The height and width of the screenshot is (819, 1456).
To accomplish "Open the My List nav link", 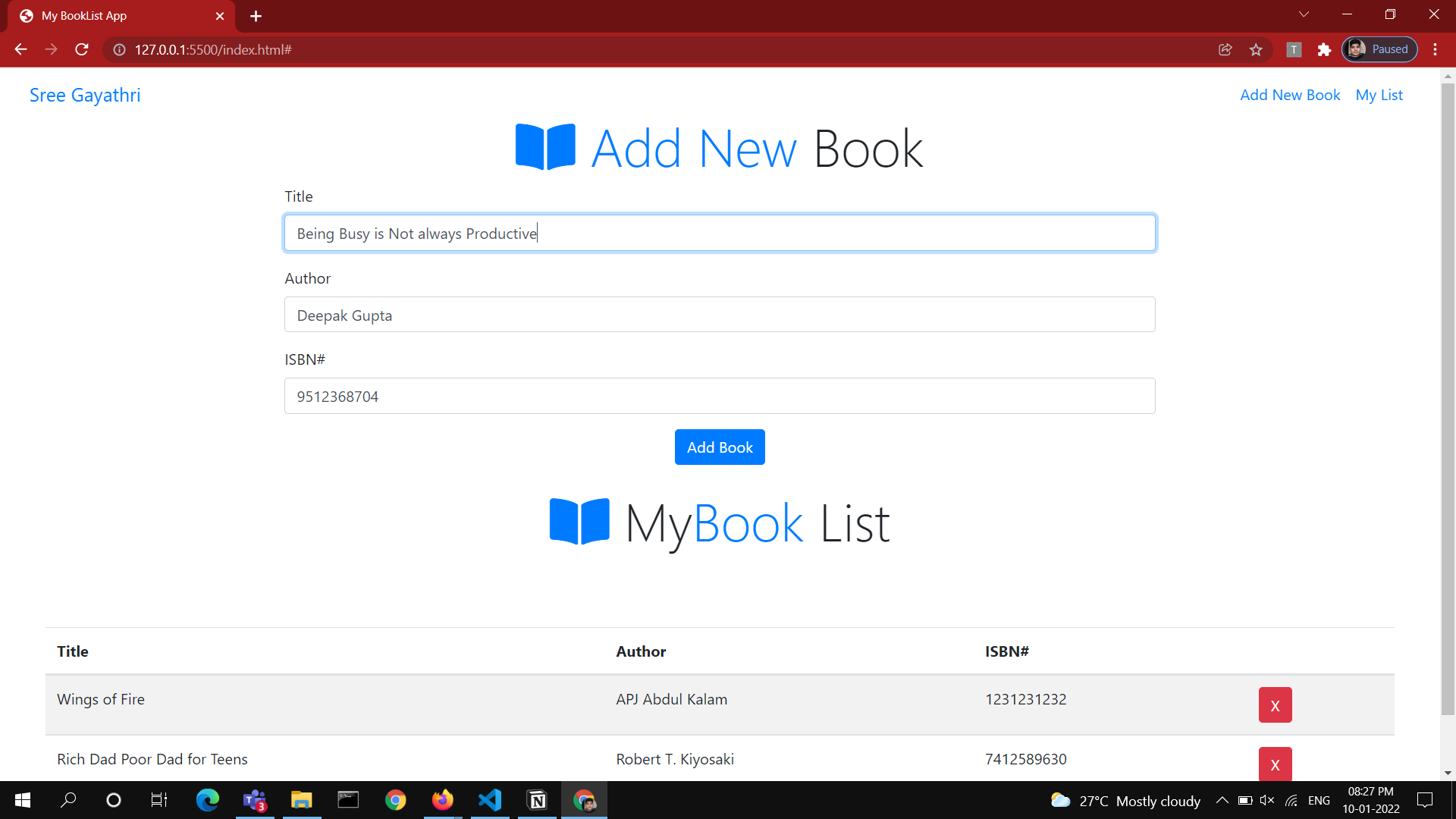I will [1379, 96].
